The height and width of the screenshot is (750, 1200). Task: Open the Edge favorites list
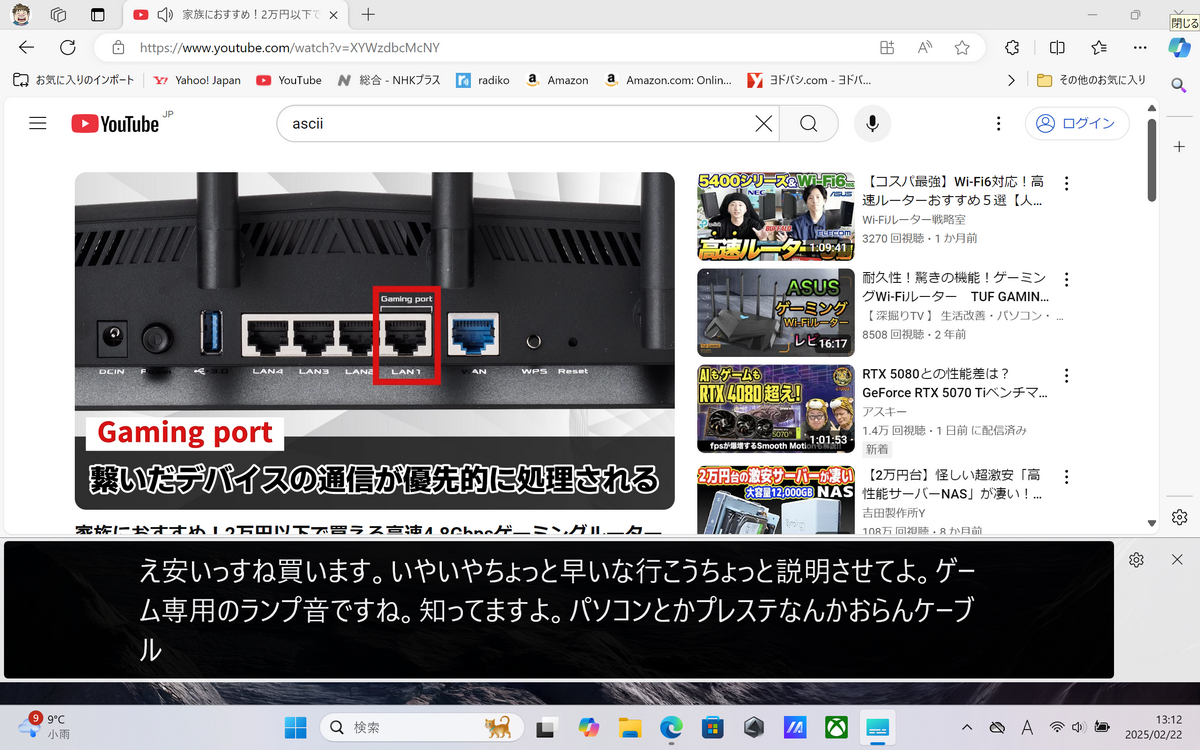(1099, 47)
